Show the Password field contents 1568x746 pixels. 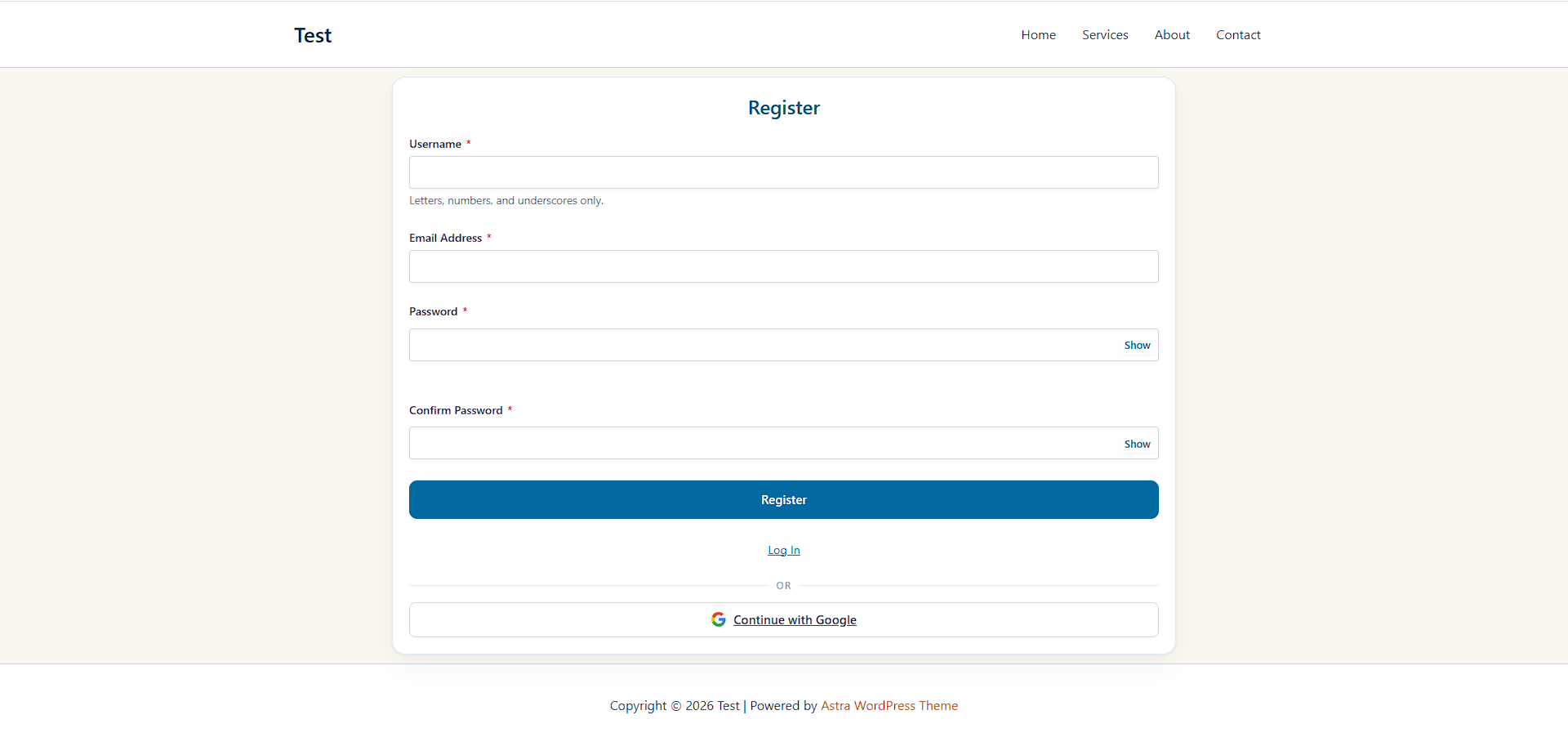click(1137, 345)
